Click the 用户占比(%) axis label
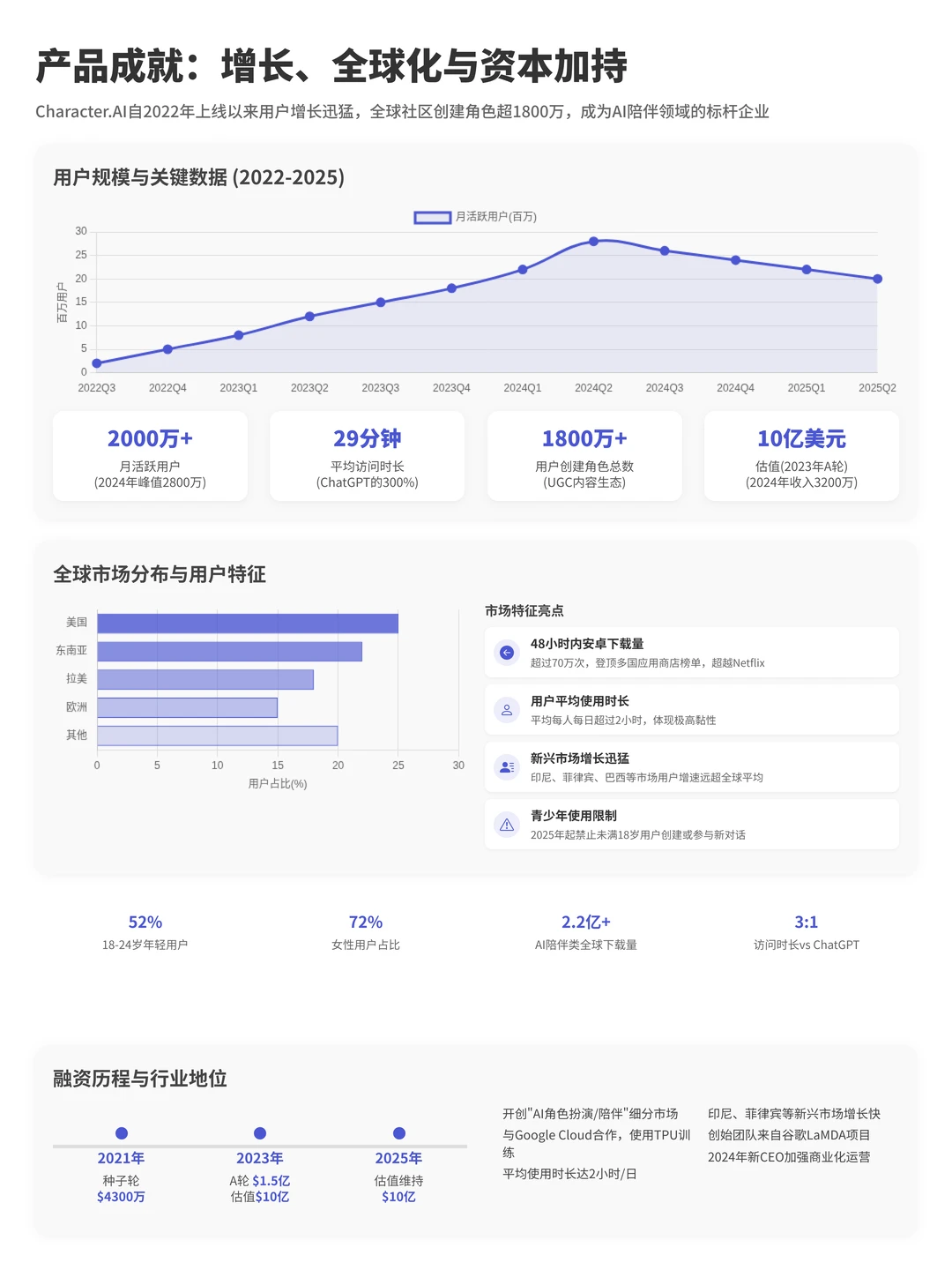This screenshot has width=952, height=1270. tap(278, 784)
